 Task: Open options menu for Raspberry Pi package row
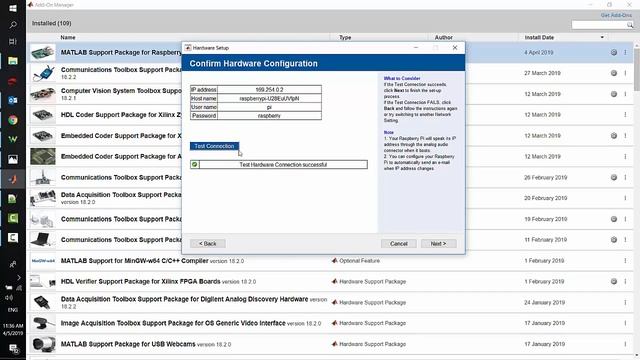point(625,52)
